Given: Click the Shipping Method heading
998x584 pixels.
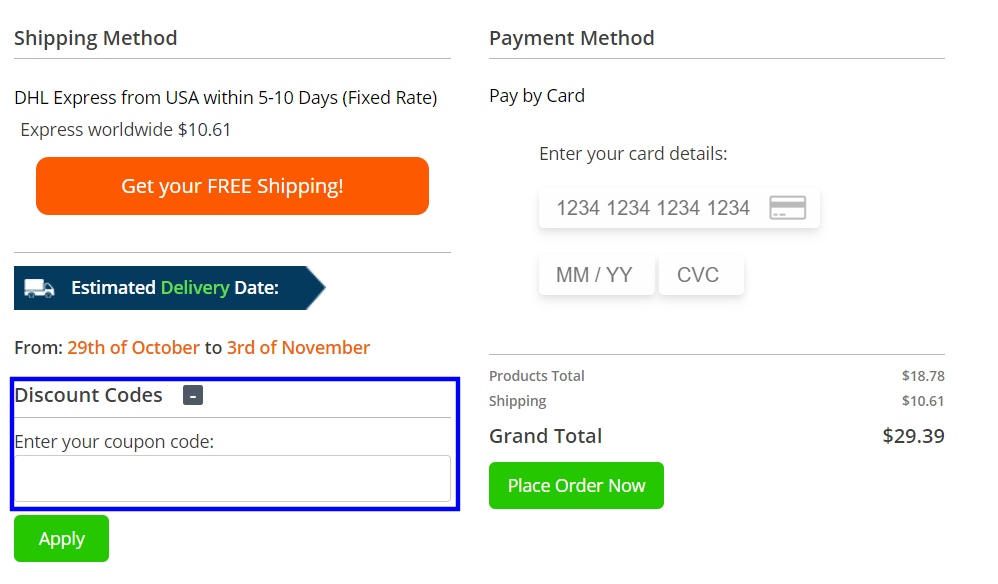Looking at the screenshot, I should click(x=96, y=38).
